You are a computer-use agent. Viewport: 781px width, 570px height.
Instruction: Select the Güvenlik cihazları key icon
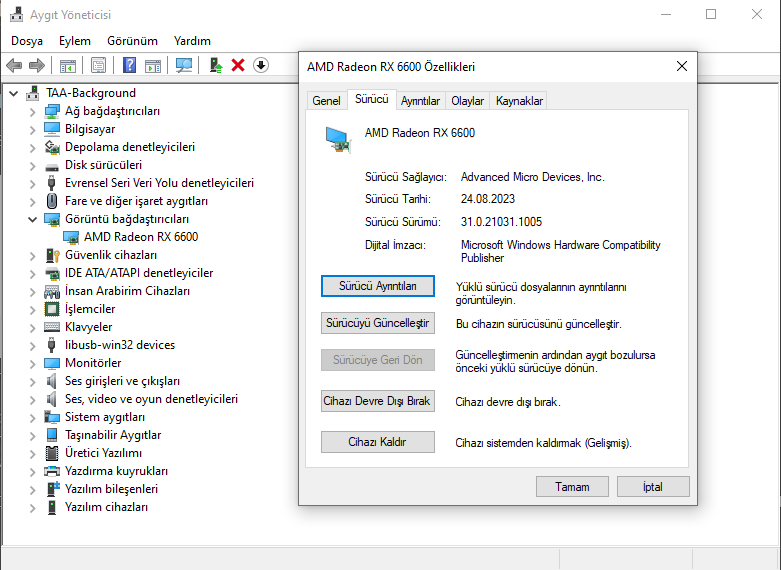click(52, 255)
